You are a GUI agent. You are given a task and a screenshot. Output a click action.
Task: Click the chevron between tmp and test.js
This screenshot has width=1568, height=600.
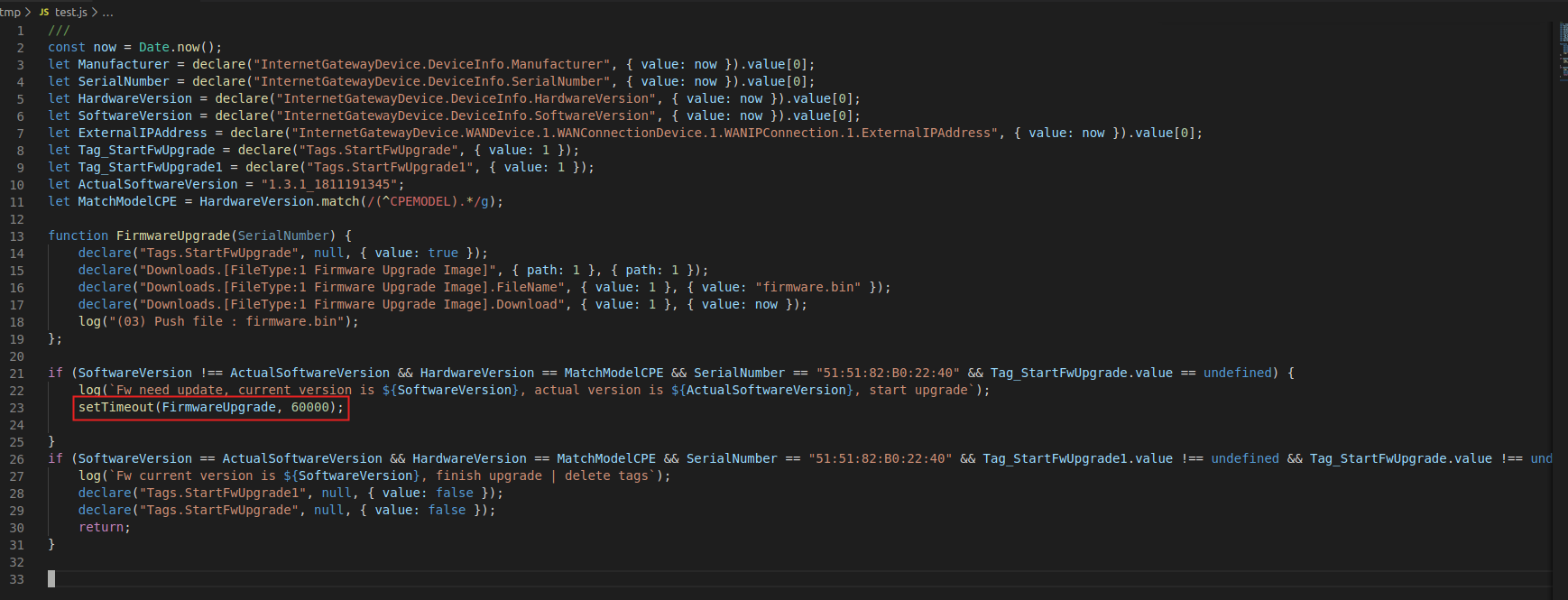point(28,12)
